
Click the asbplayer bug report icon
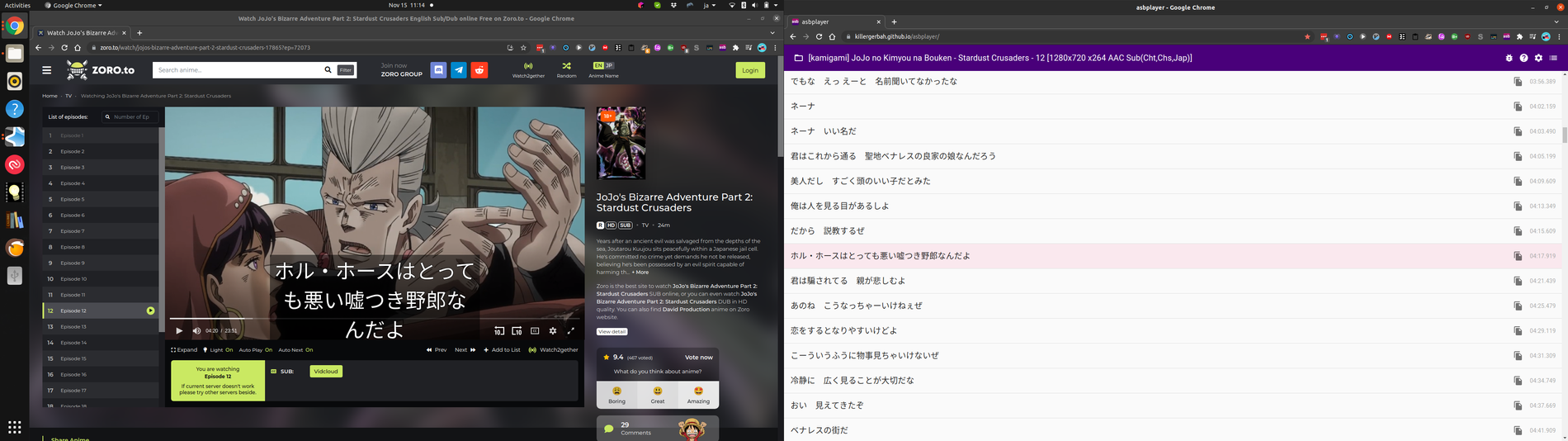[1509, 58]
